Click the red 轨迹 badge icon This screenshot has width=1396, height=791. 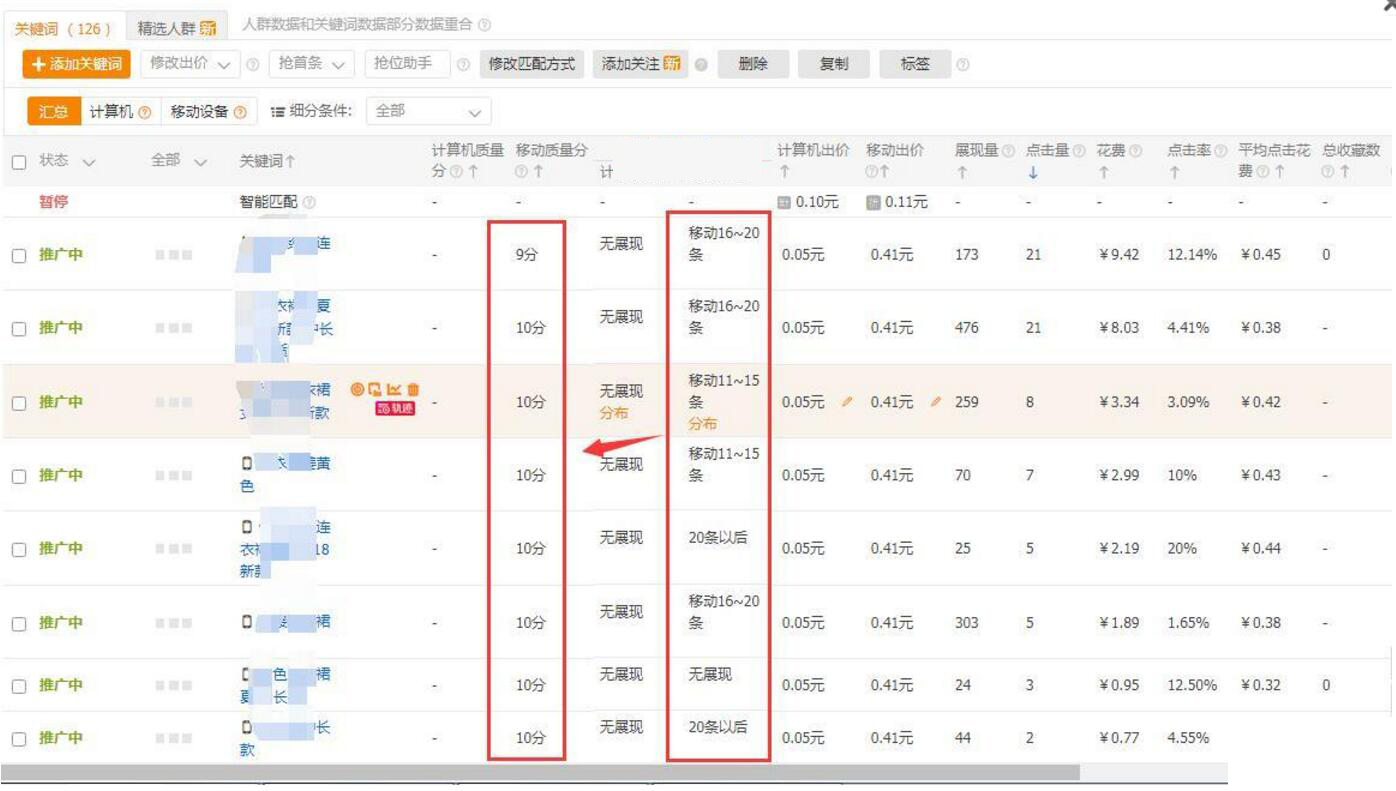point(396,407)
